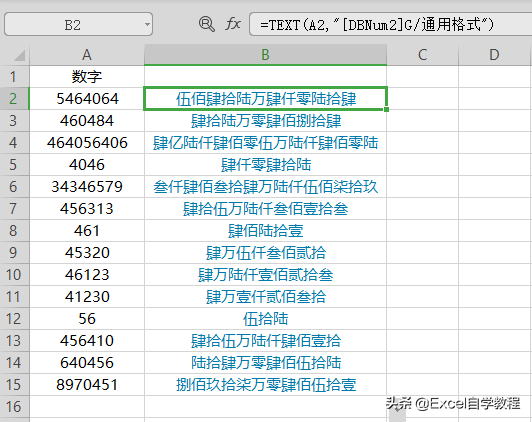
Task: Click cell 肆拾伍万陆仟叁佰壹拾叁
Action: click(265, 209)
